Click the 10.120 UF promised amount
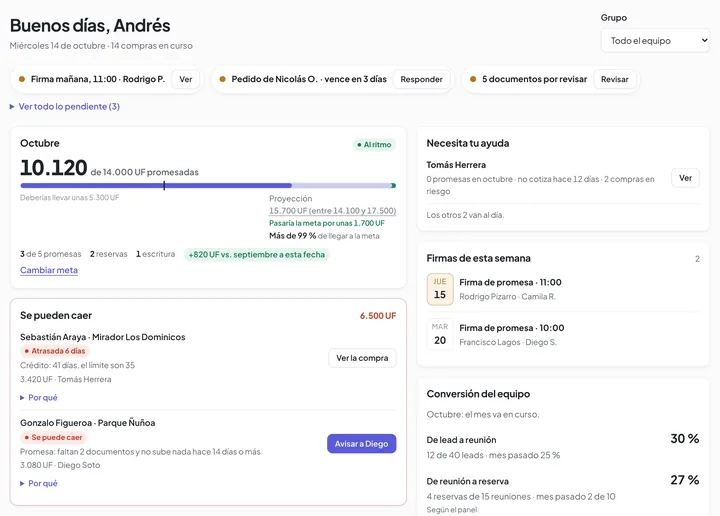720x516 pixels. click(54, 168)
